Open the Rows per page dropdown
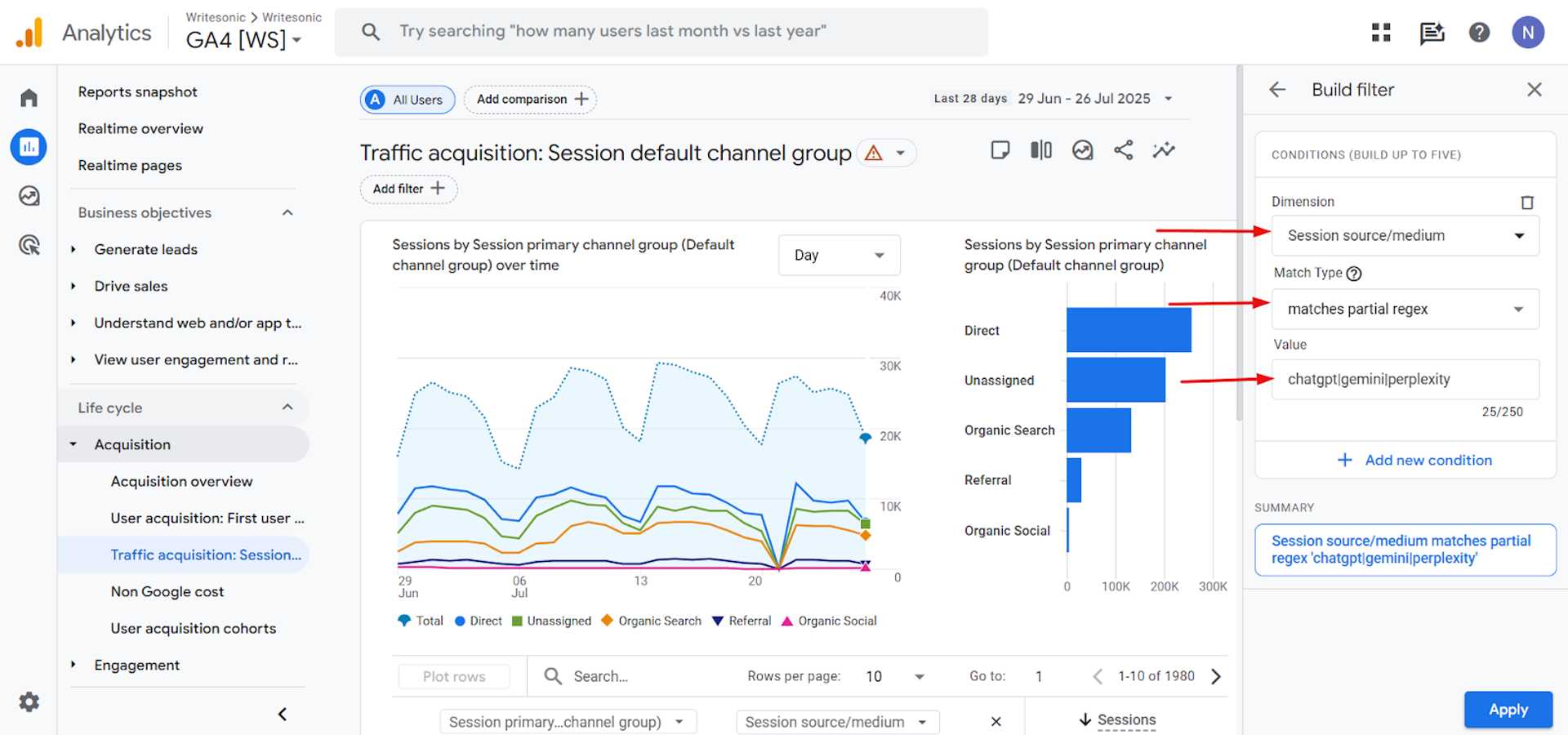This screenshot has width=1568, height=735. click(x=895, y=676)
